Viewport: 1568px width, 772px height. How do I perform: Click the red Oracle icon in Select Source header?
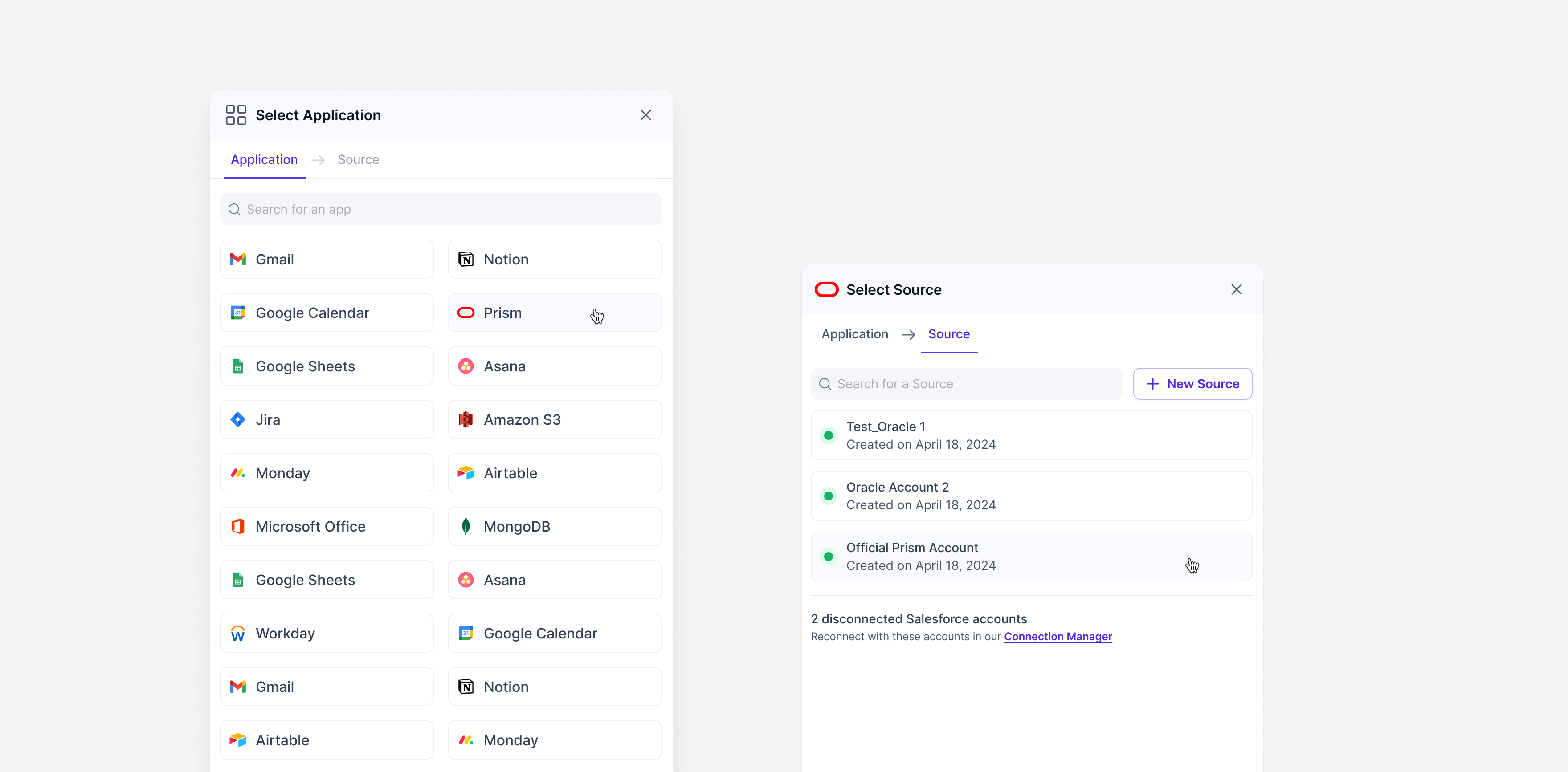pos(826,289)
